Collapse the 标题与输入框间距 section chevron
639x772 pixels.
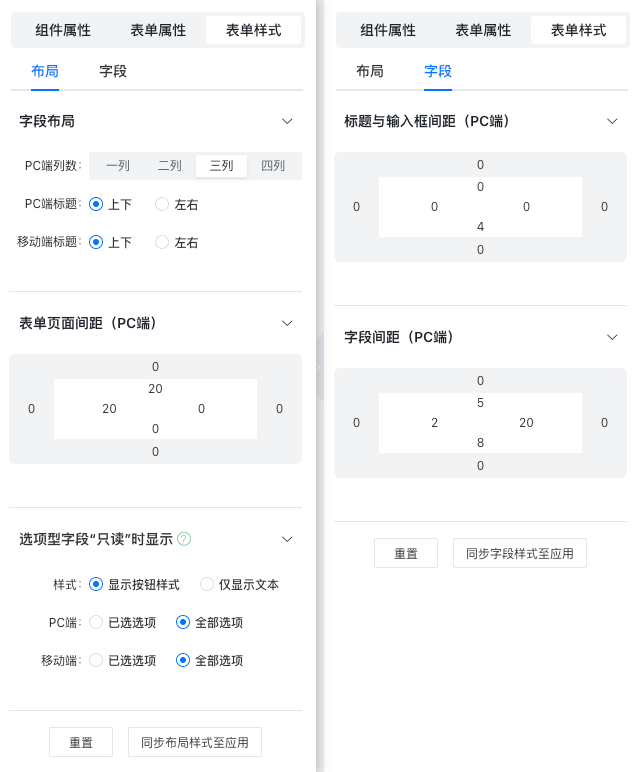612,121
